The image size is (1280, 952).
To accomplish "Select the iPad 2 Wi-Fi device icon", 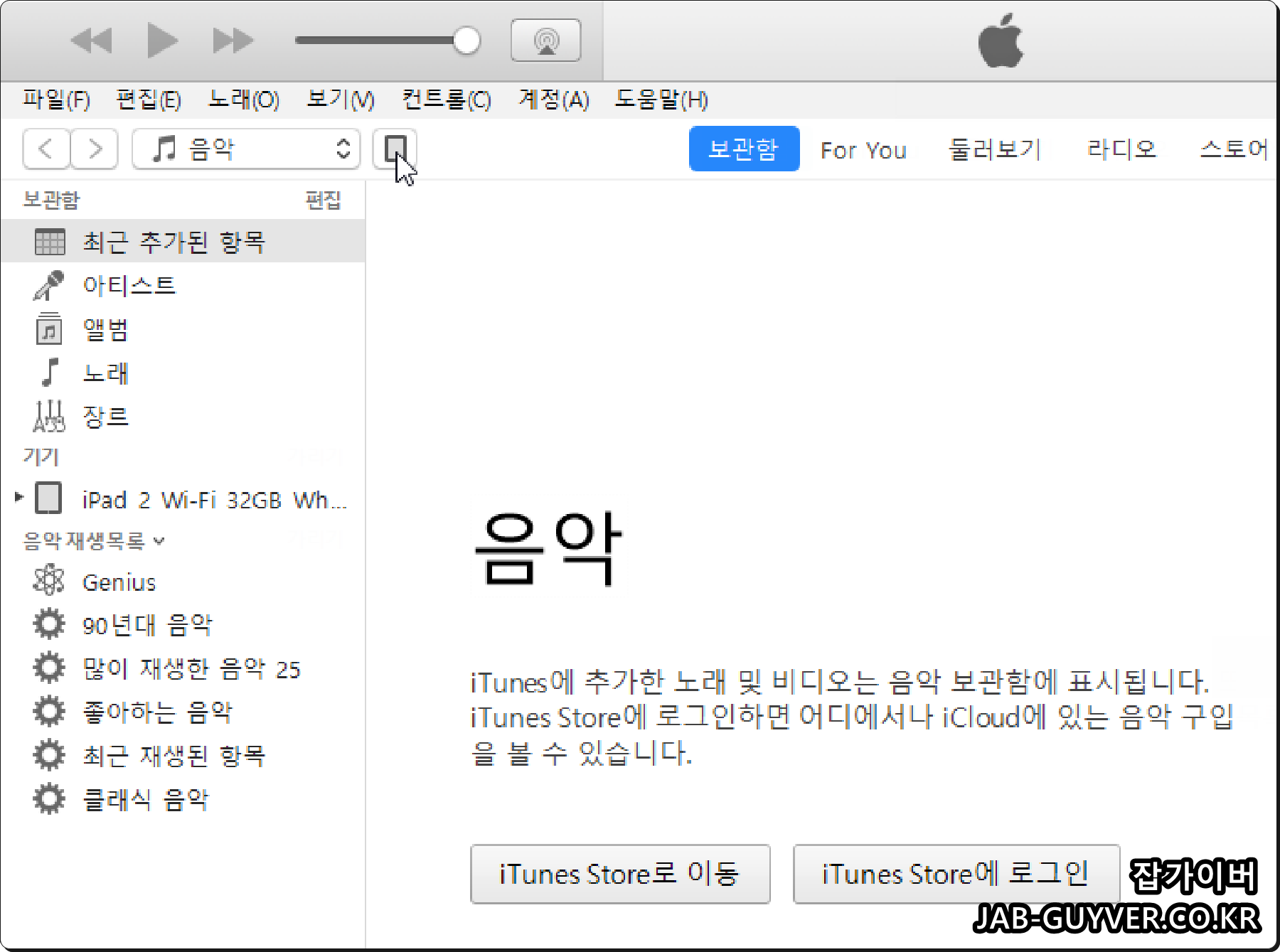I will (x=48, y=498).
